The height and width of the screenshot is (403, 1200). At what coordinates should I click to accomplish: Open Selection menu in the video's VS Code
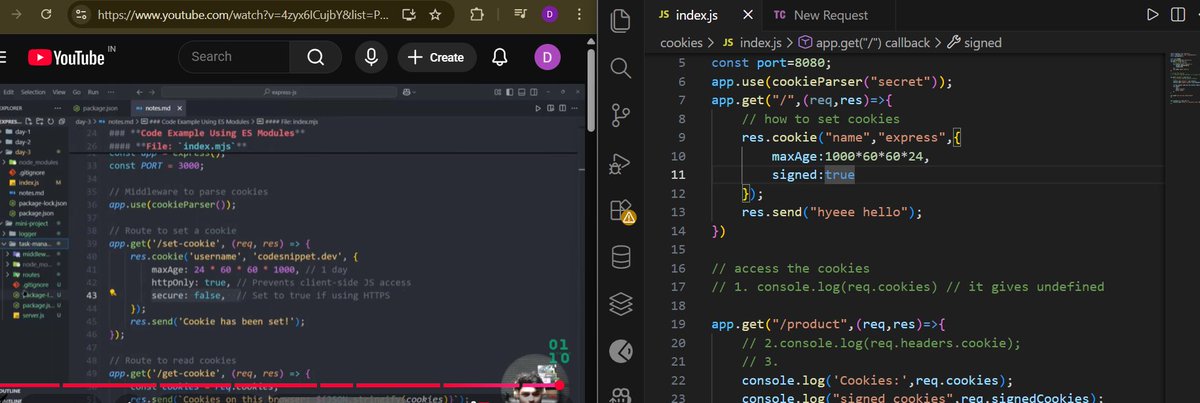(35, 92)
